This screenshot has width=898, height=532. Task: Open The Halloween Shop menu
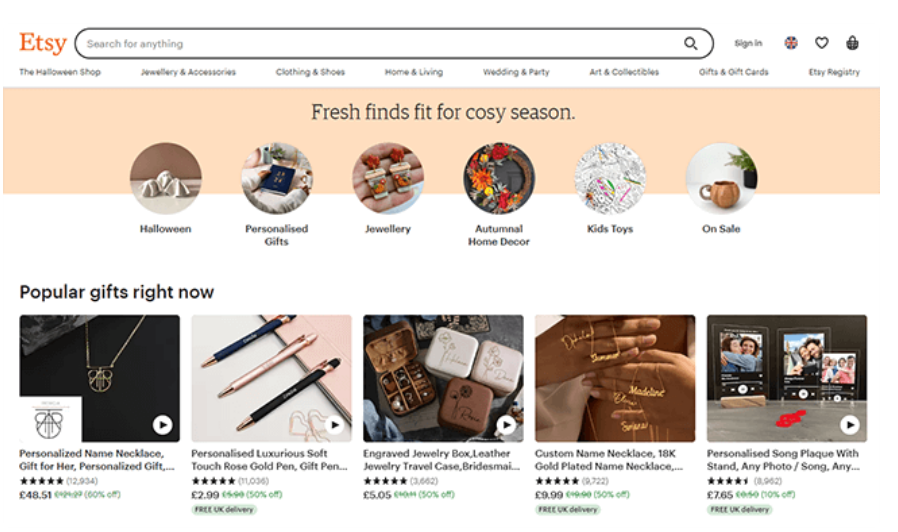(60, 72)
